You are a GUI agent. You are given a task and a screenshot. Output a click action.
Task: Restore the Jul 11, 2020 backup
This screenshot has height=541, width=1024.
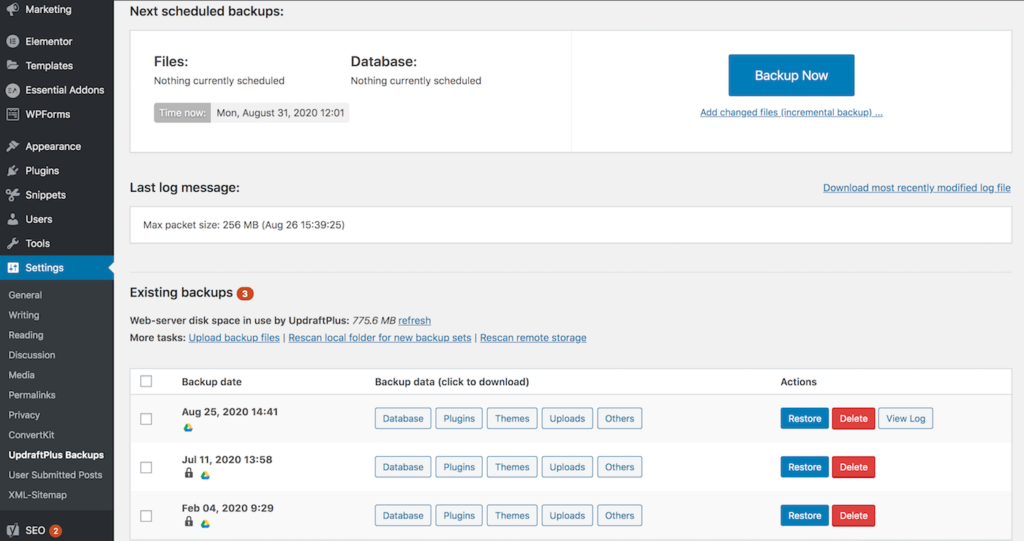click(x=805, y=467)
